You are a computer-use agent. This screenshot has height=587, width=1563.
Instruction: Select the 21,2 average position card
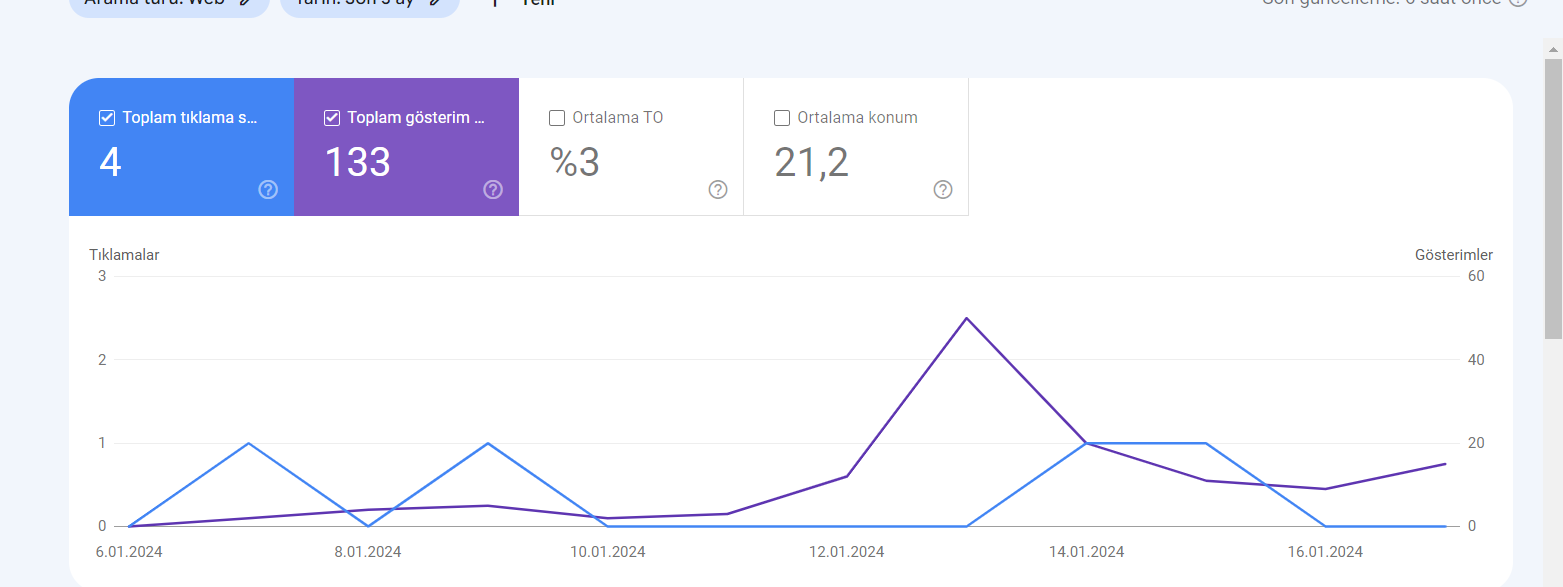[x=856, y=147]
